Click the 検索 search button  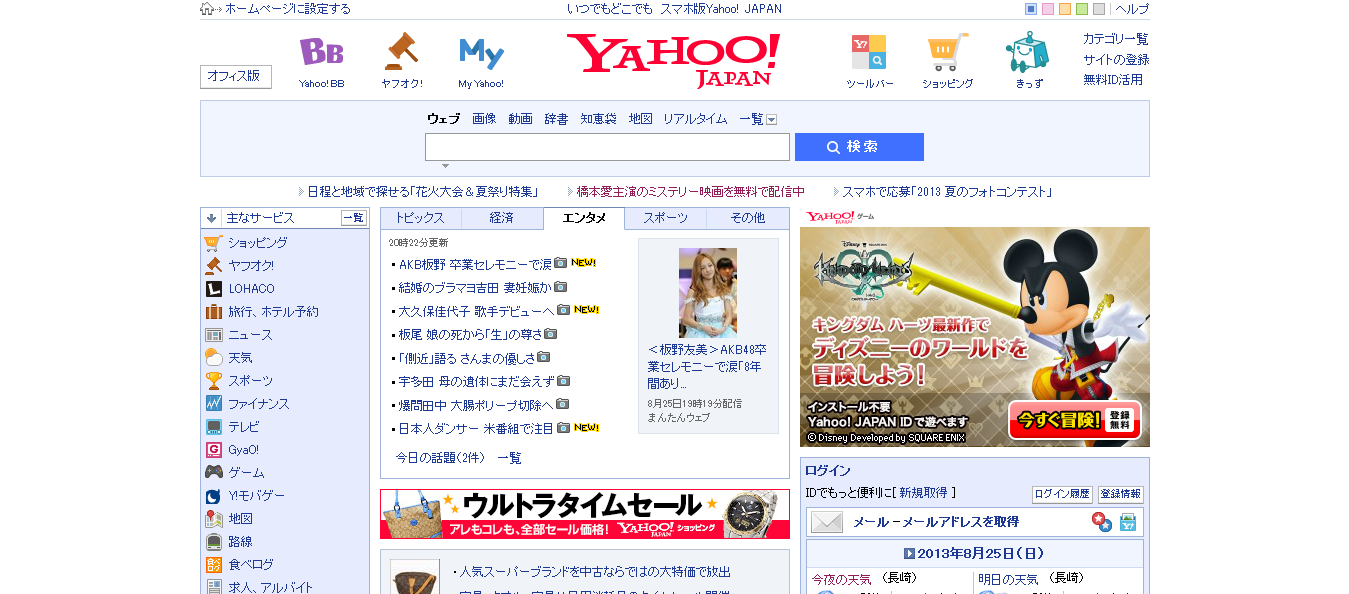point(859,147)
